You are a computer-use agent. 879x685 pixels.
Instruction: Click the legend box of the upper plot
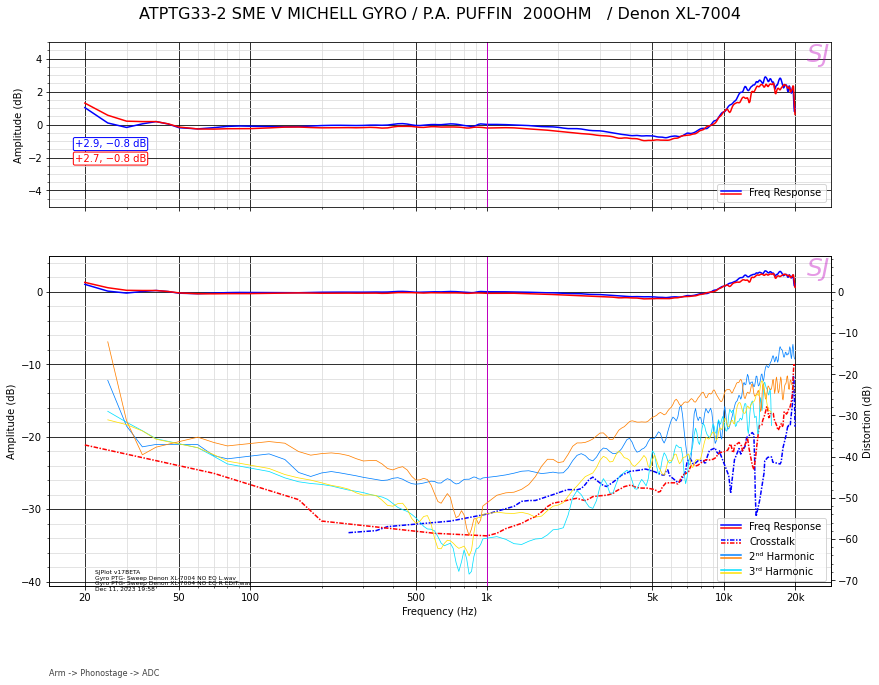tap(772, 193)
